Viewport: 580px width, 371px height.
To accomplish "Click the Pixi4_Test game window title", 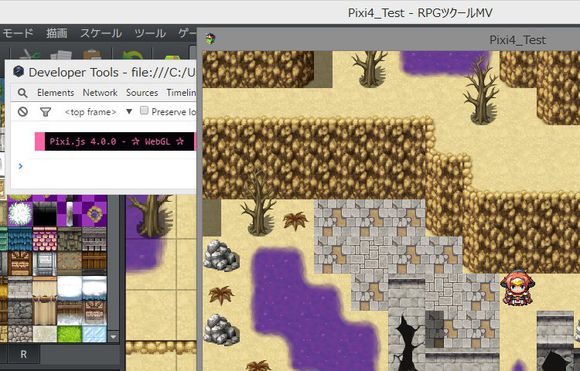I will 517,40.
